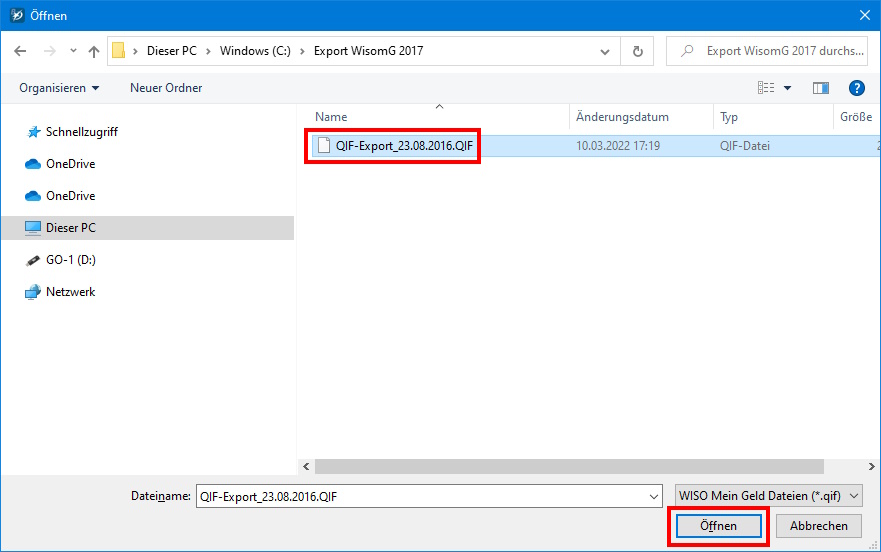Select the first OneDrive sidebar entry
The image size is (881, 552).
tap(70, 164)
